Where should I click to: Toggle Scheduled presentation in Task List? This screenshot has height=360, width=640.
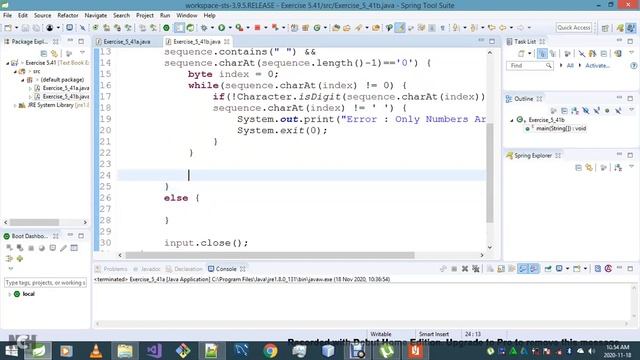tap(553, 53)
